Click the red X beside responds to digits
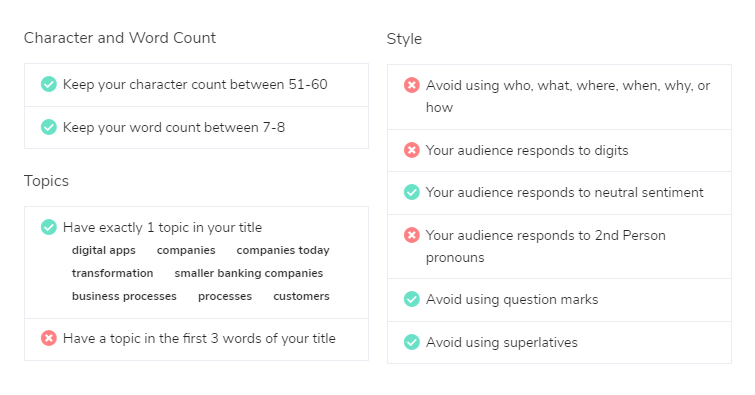Image resolution: width=755 pixels, height=395 pixels. [412, 150]
